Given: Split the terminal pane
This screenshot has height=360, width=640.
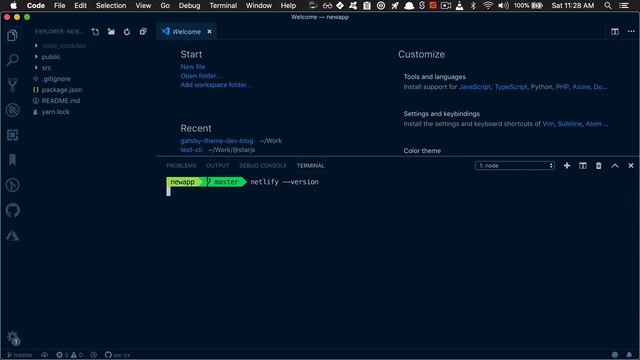Looking at the screenshot, I should coord(583,166).
